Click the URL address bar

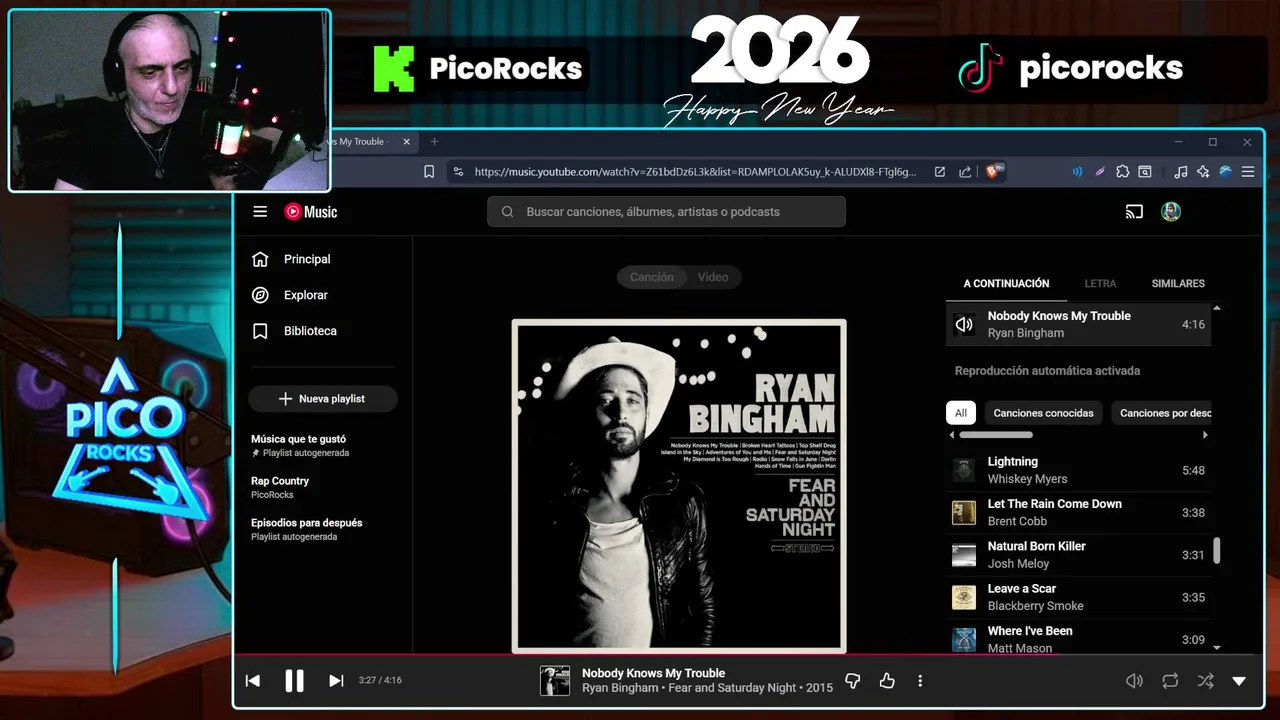click(695, 172)
